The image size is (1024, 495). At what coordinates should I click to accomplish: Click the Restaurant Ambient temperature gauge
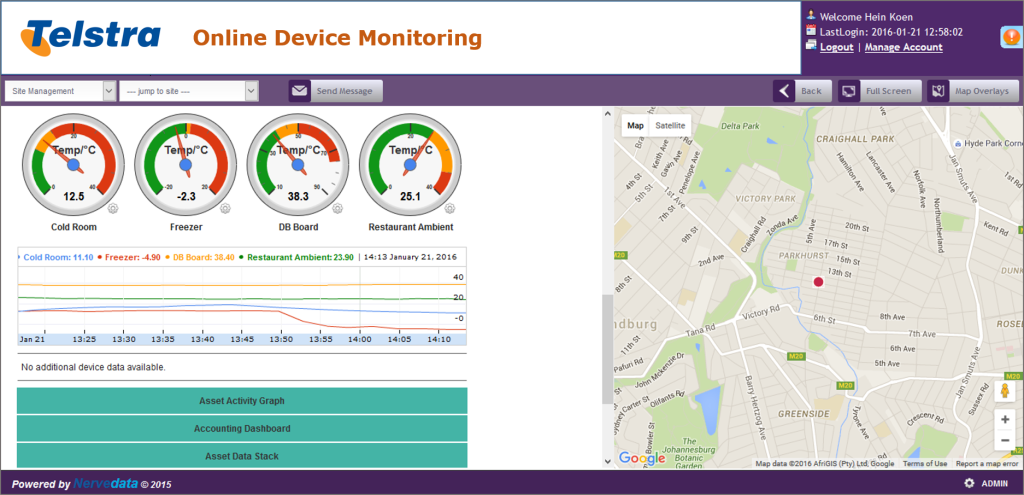(x=410, y=165)
